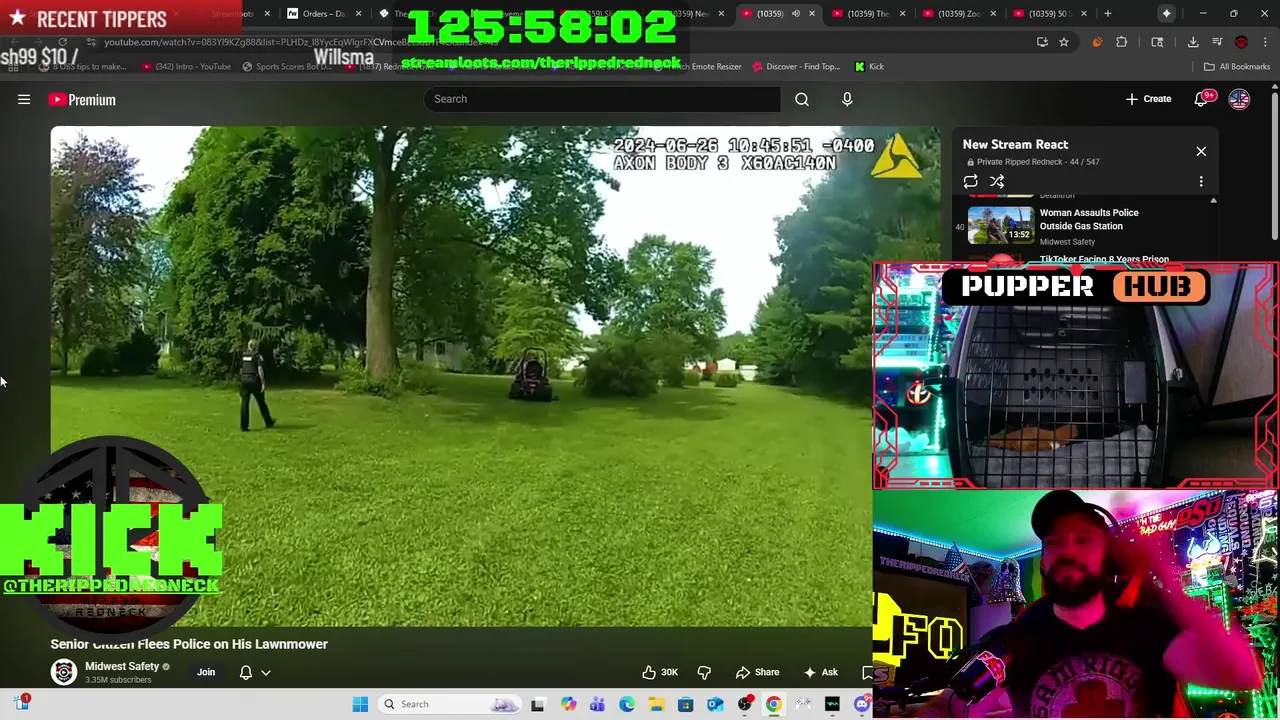
Task: Click the install app icon in the address bar
Action: point(1042,42)
